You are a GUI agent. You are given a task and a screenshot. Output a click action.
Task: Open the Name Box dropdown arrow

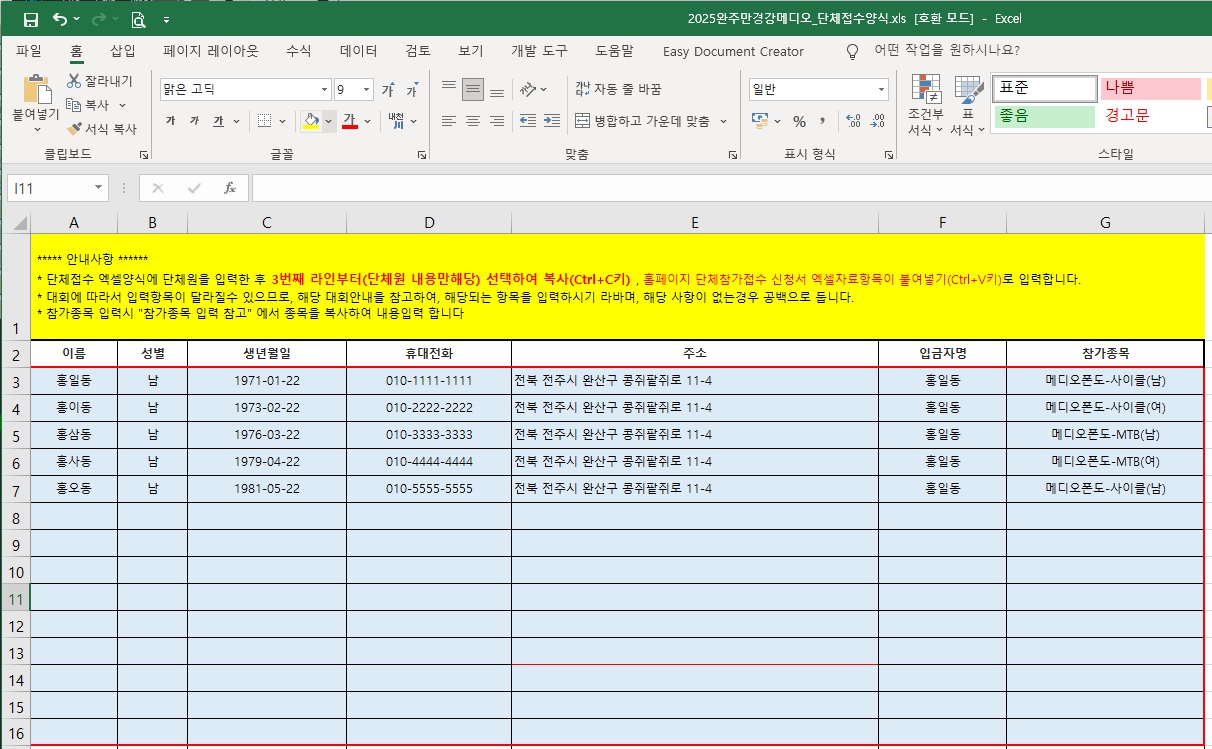[x=98, y=188]
